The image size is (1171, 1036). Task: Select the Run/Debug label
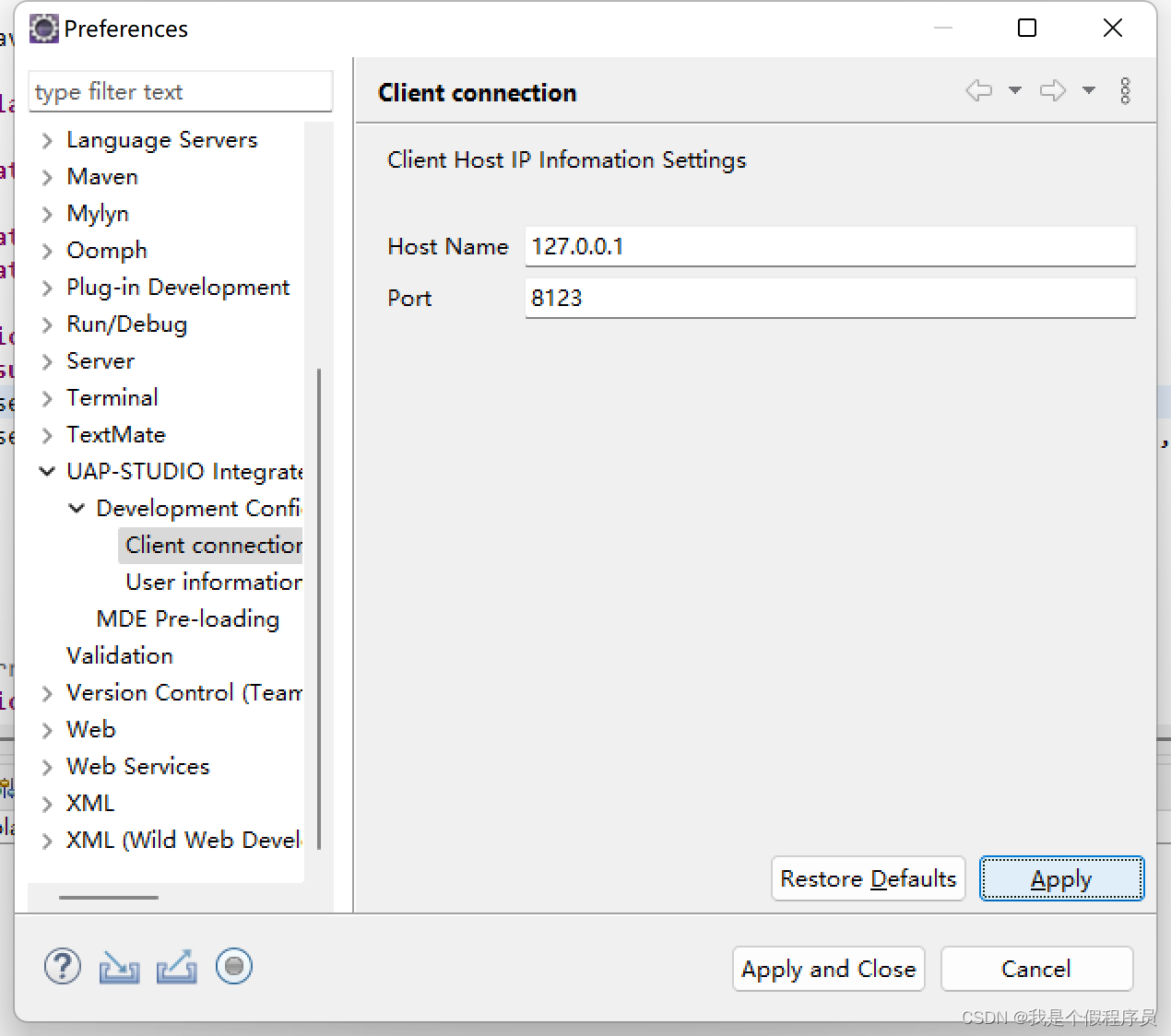click(x=127, y=324)
